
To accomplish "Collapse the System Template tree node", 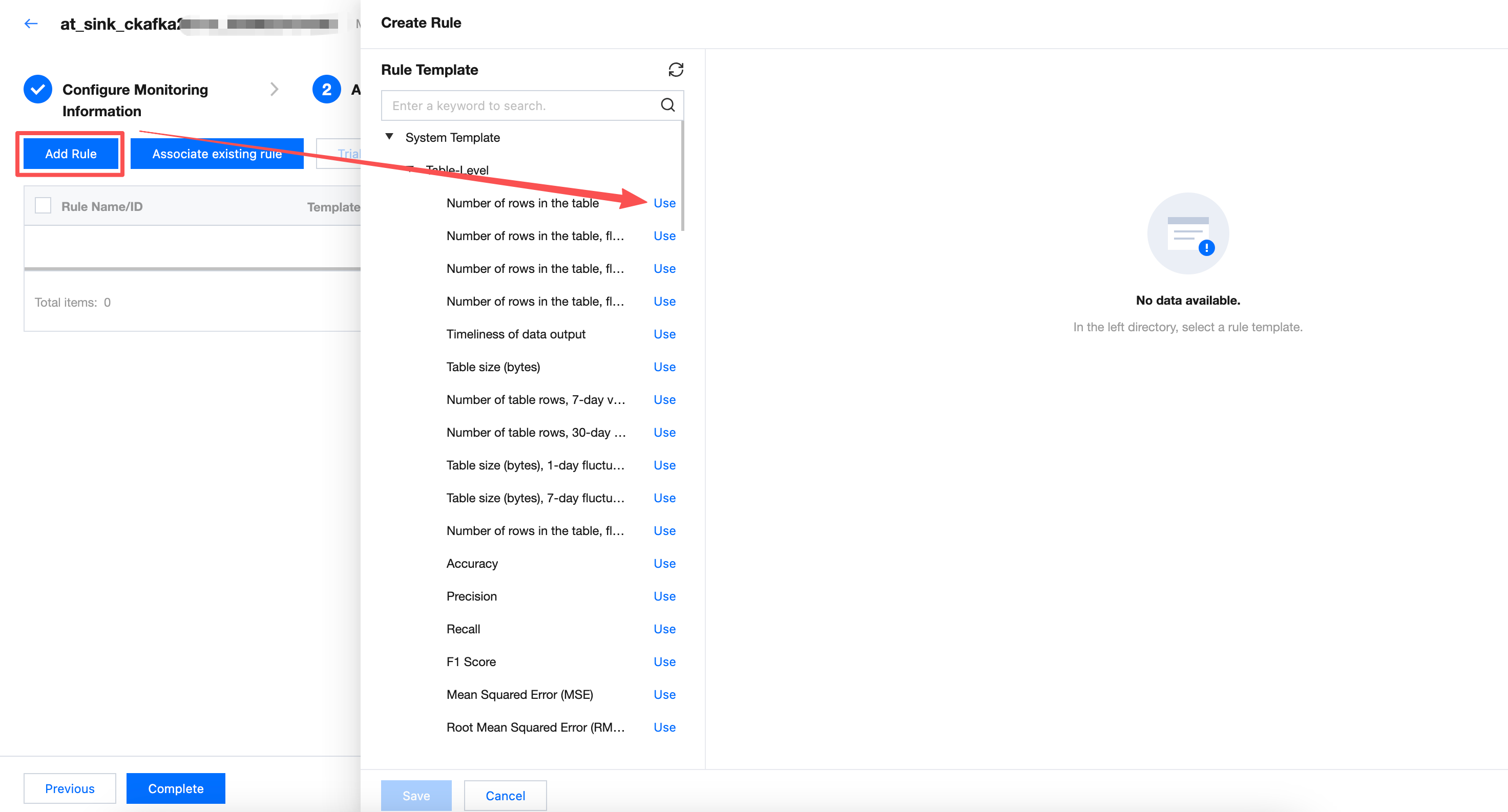I will (x=389, y=137).
